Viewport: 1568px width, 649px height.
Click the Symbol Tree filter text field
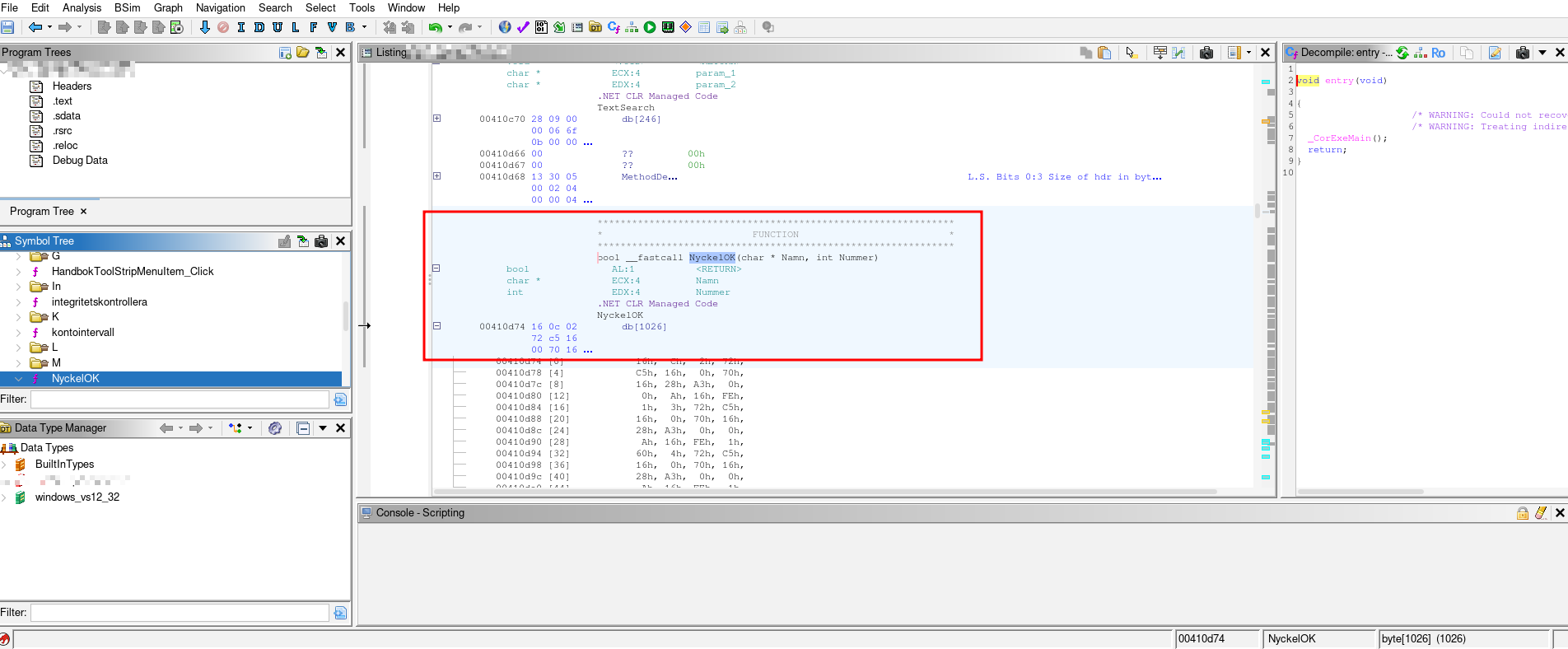coord(180,399)
